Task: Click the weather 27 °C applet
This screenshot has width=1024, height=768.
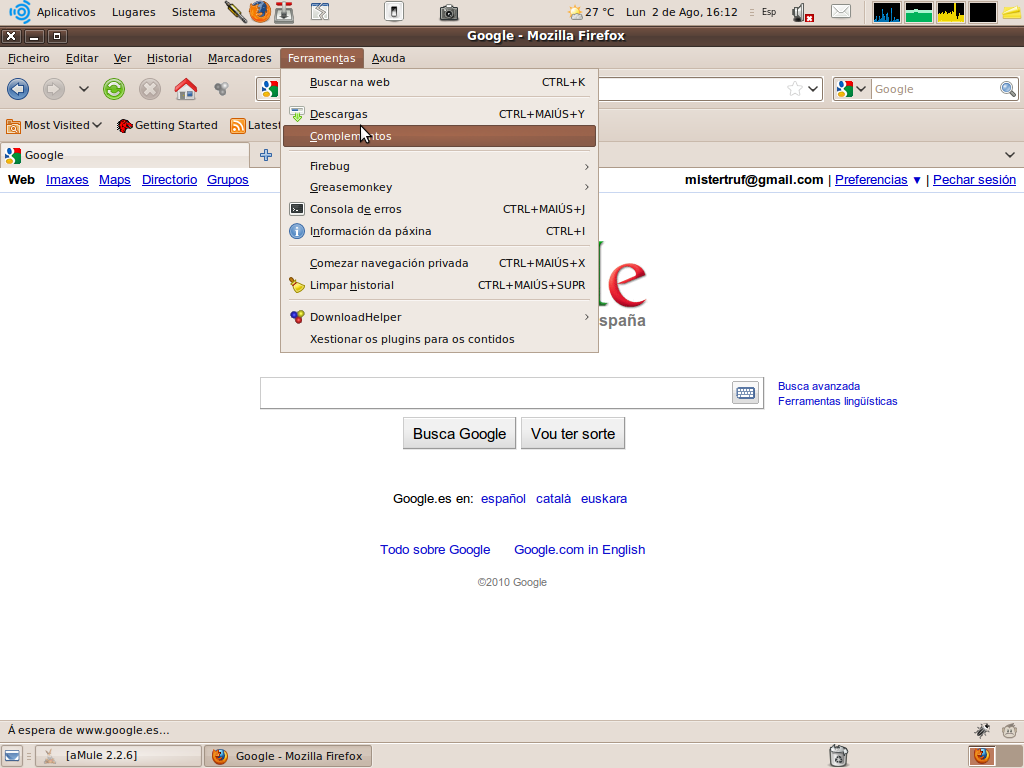Action: (591, 12)
